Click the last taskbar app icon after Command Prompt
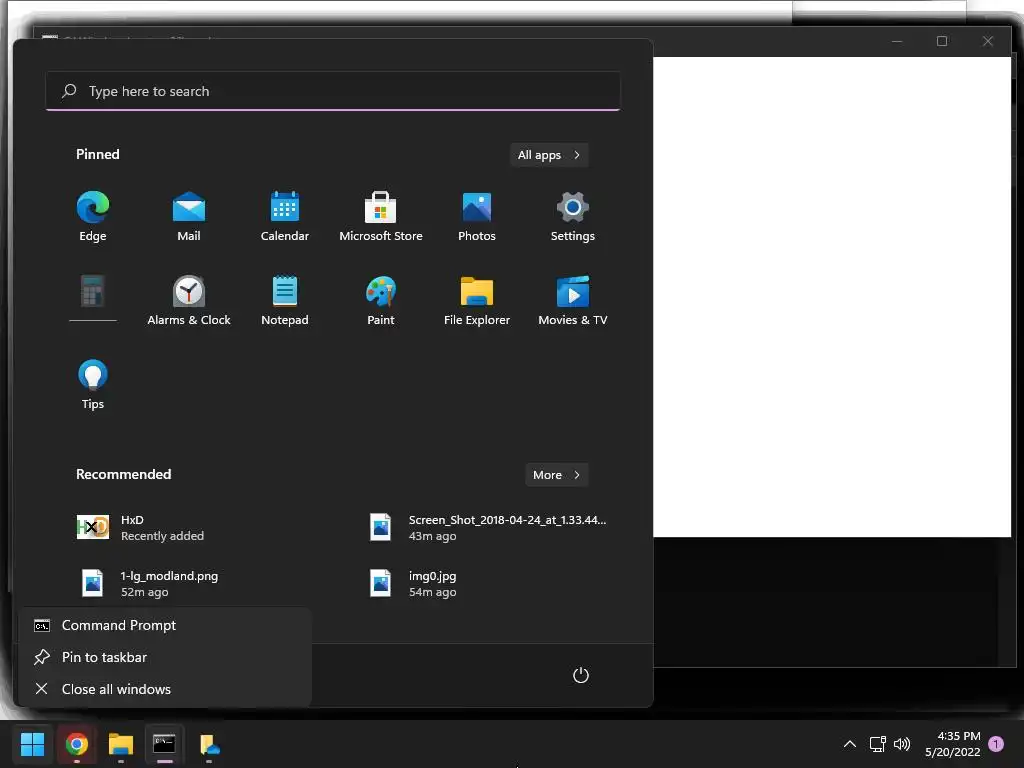Screen dimensions: 1024x768 click(x=209, y=744)
